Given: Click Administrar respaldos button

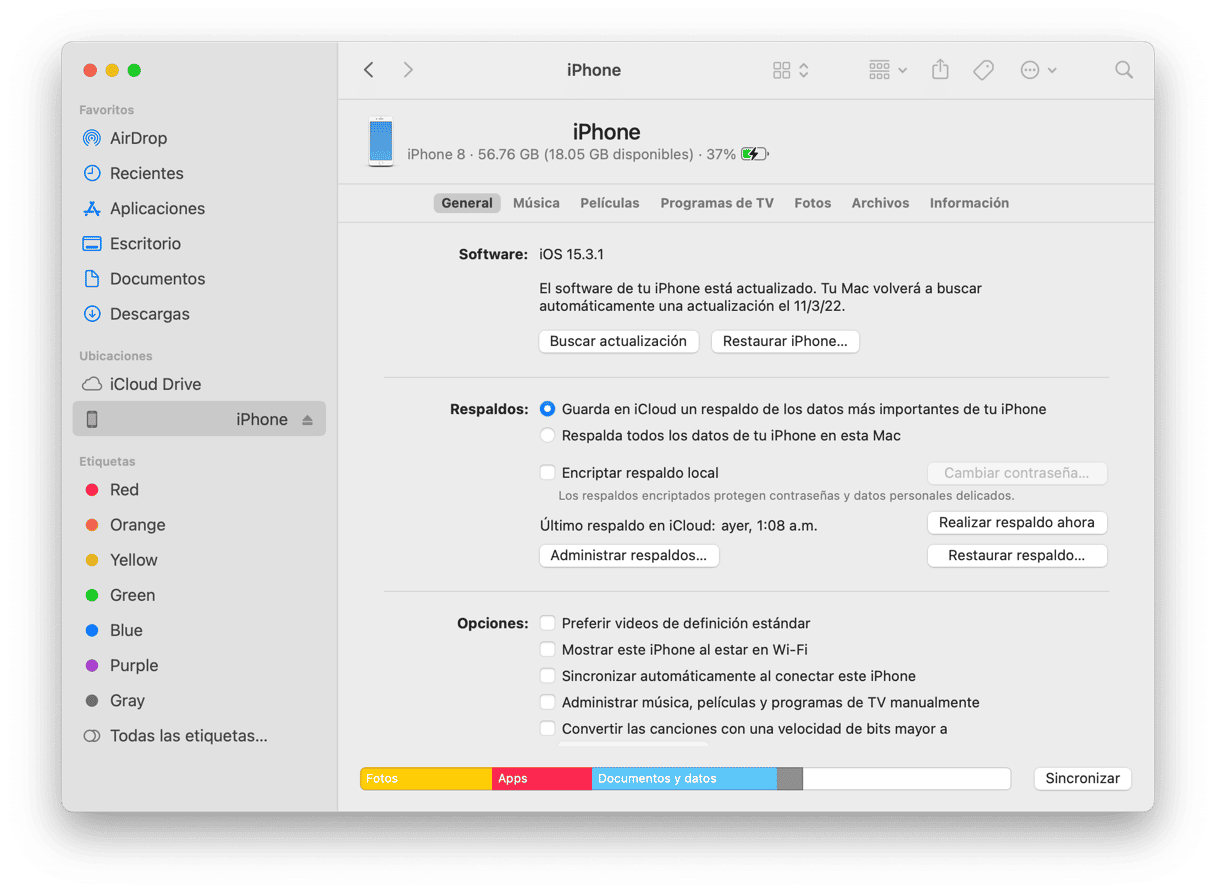Looking at the screenshot, I should tap(629, 555).
